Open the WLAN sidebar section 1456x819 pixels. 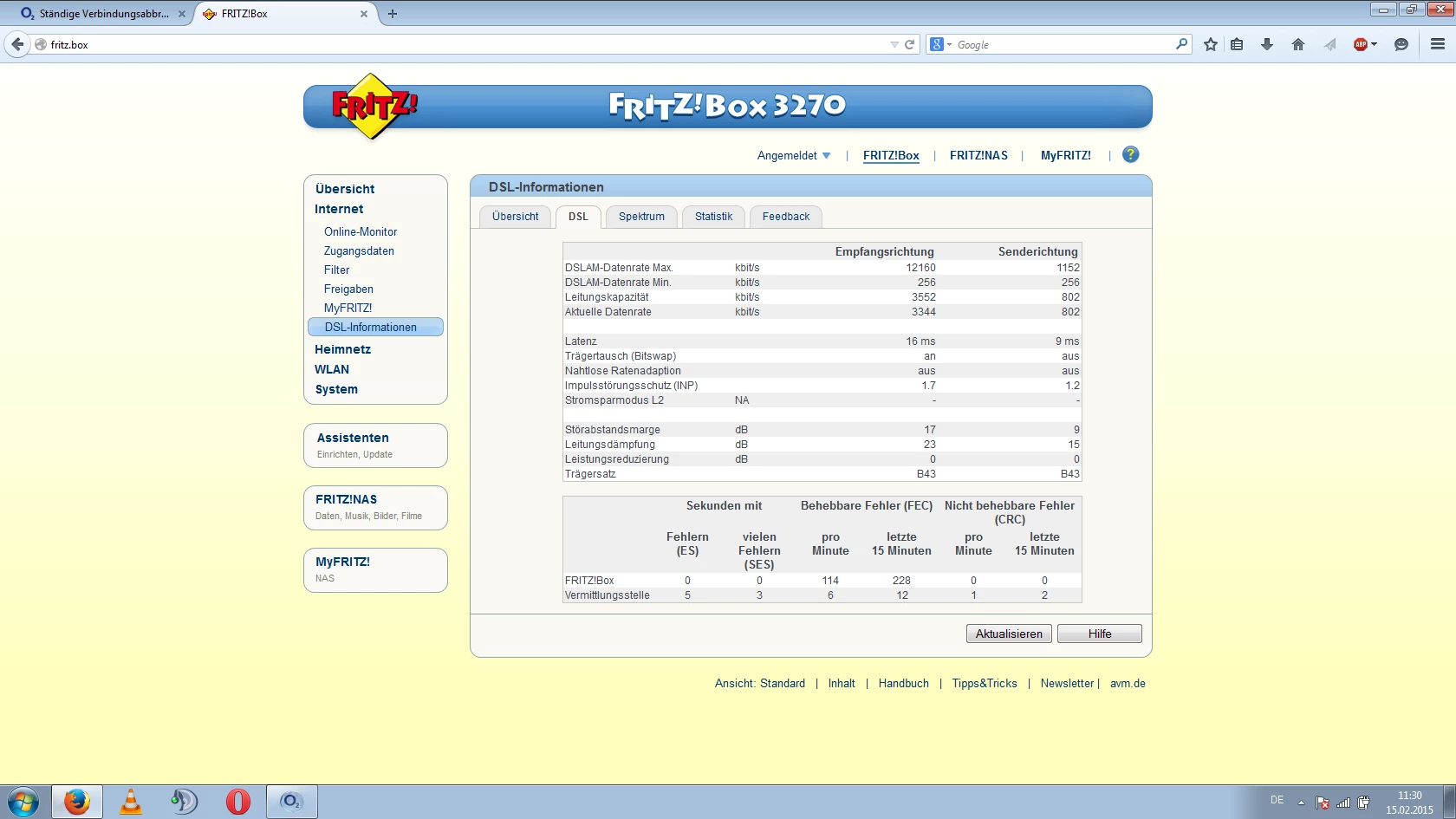332,369
